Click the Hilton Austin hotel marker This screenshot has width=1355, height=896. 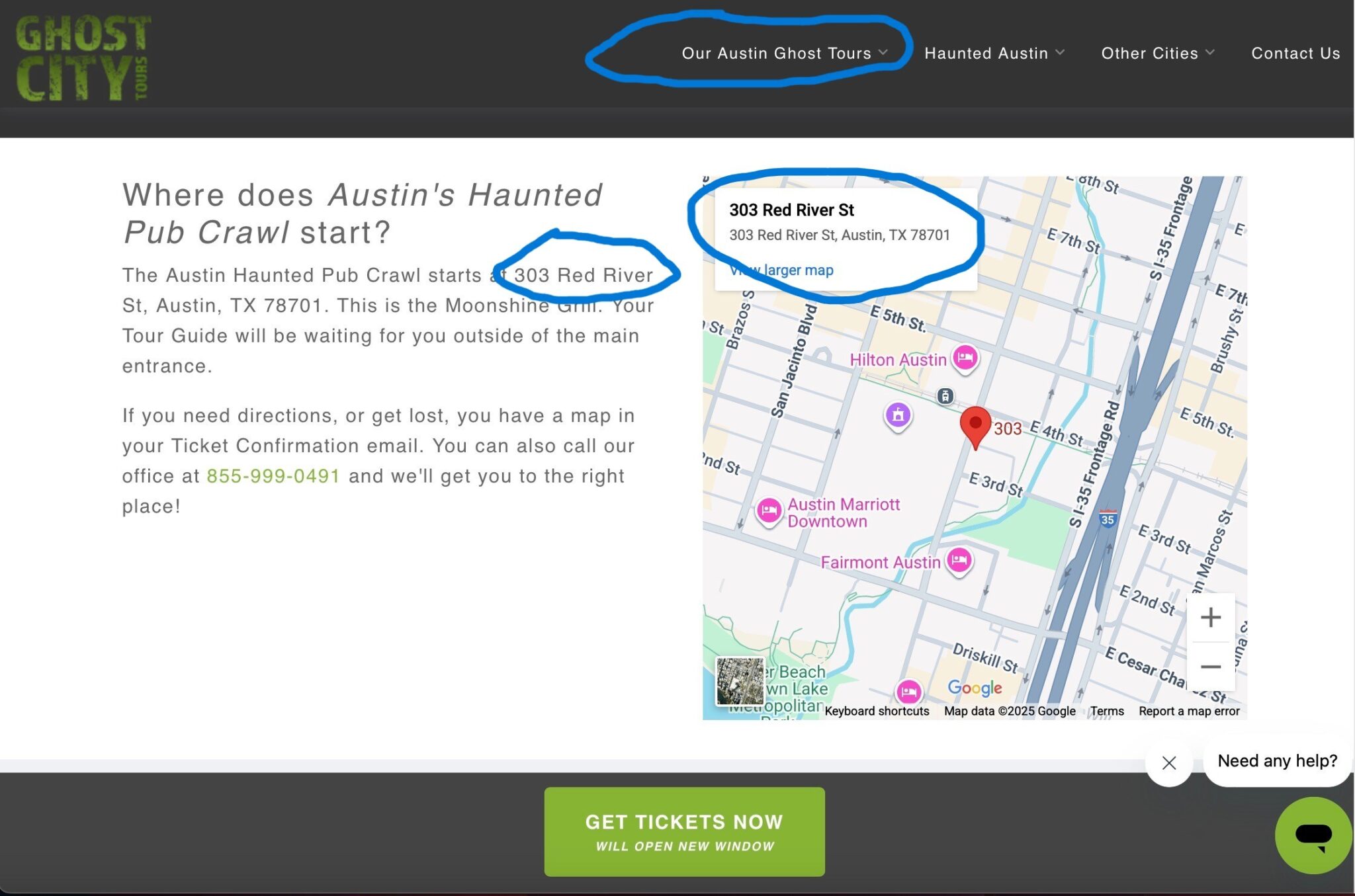965,358
